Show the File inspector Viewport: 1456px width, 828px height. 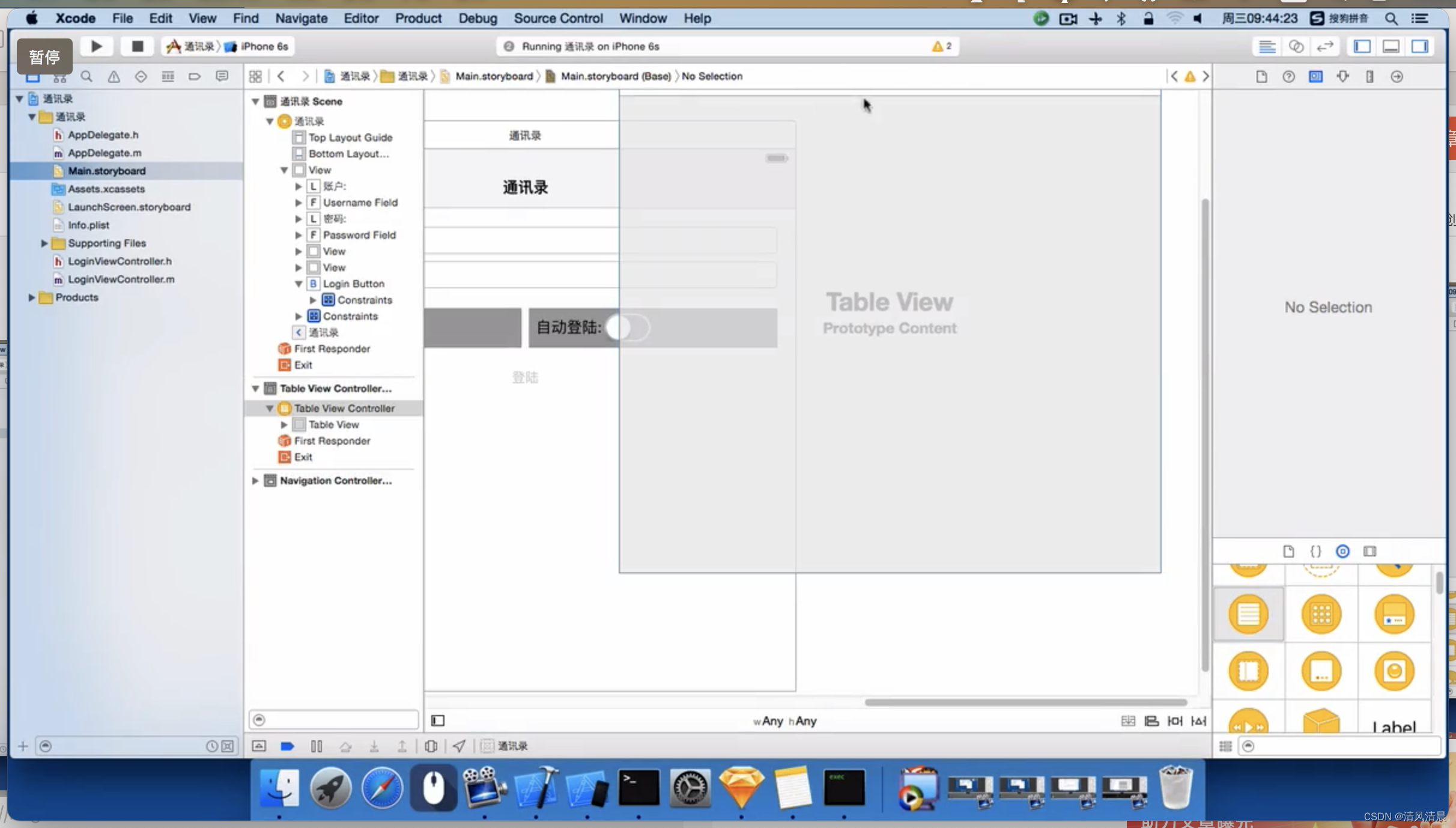[x=1261, y=76]
